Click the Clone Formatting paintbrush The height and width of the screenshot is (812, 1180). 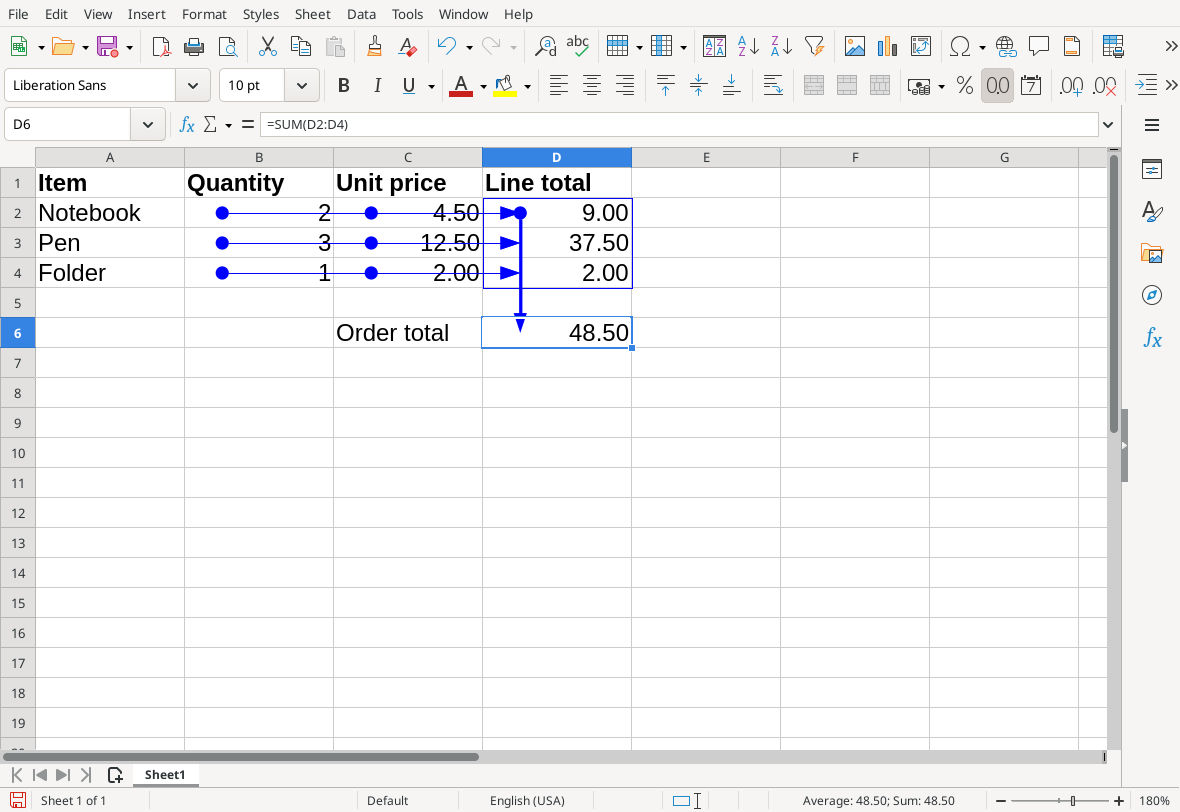[x=374, y=47]
